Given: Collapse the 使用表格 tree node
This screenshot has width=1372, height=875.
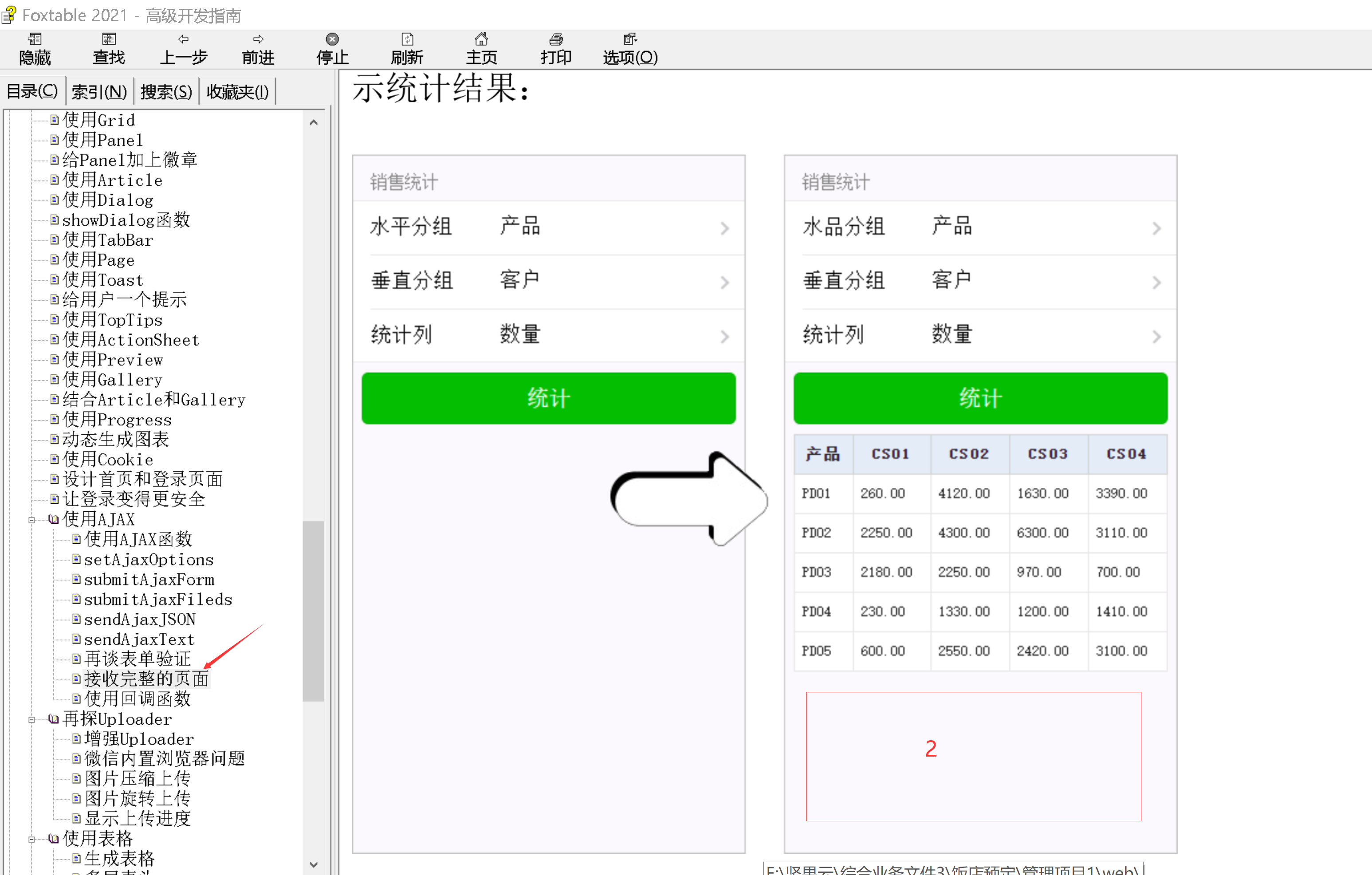Looking at the screenshot, I should pyautogui.click(x=32, y=839).
